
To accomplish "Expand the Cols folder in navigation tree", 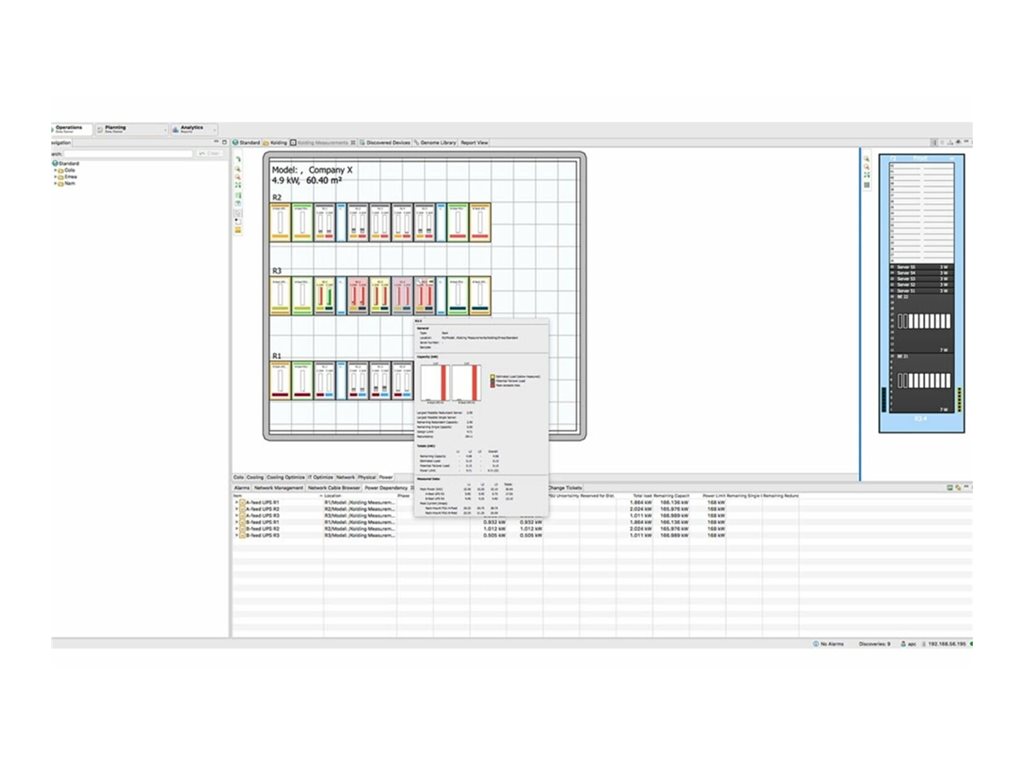I will 55,170.
